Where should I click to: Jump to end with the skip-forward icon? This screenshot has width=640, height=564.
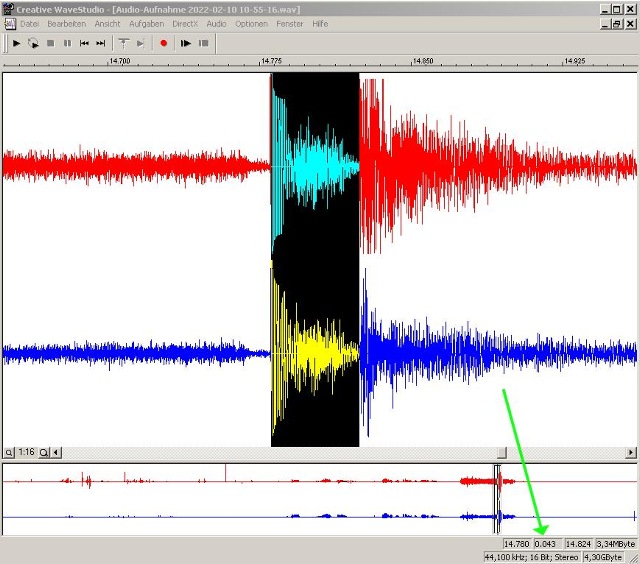(100, 43)
